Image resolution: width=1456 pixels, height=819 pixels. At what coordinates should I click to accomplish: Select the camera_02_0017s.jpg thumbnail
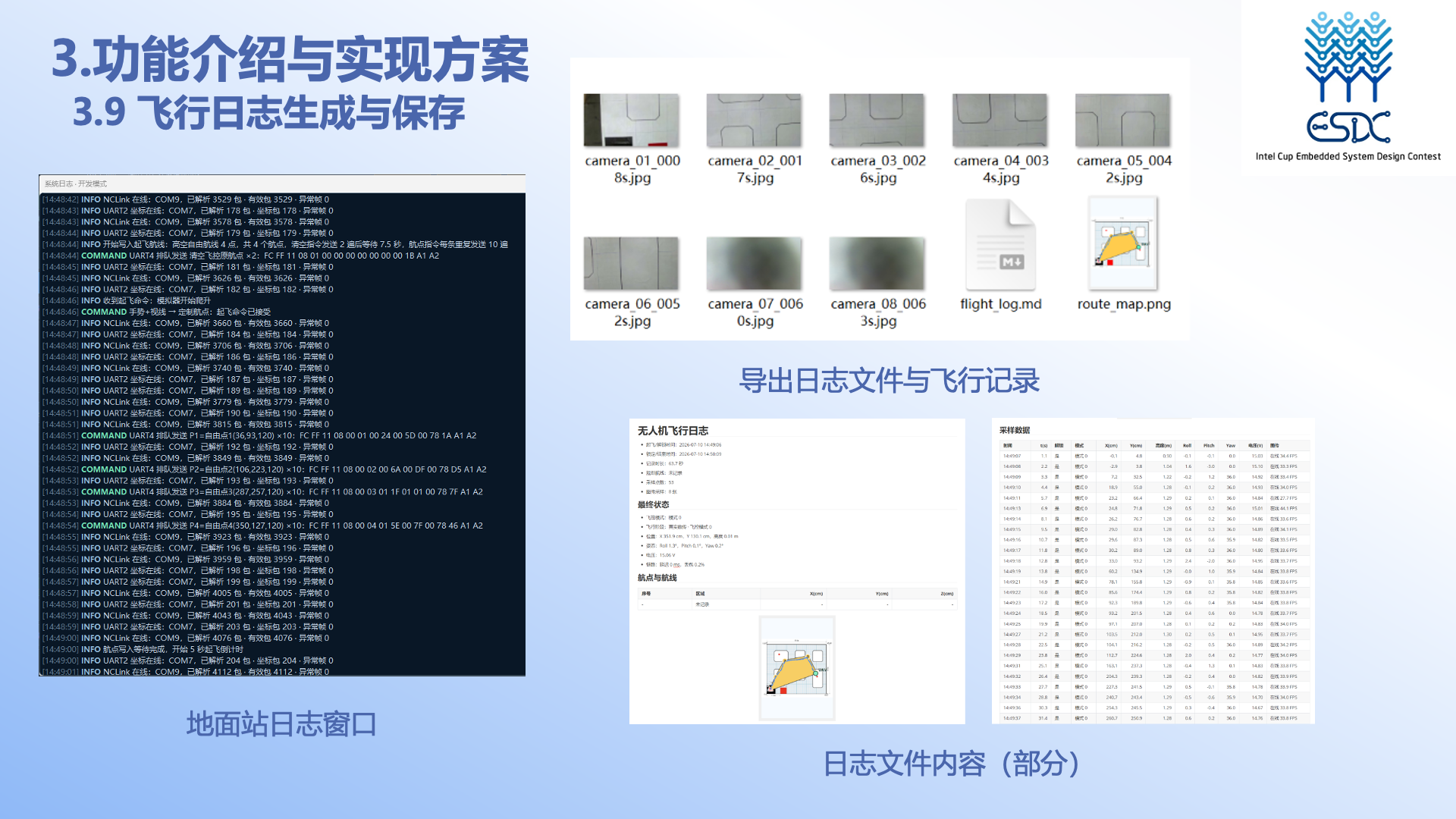754,120
